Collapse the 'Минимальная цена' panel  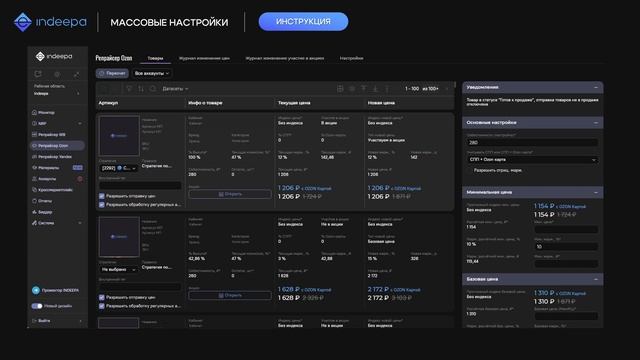pos(596,192)
